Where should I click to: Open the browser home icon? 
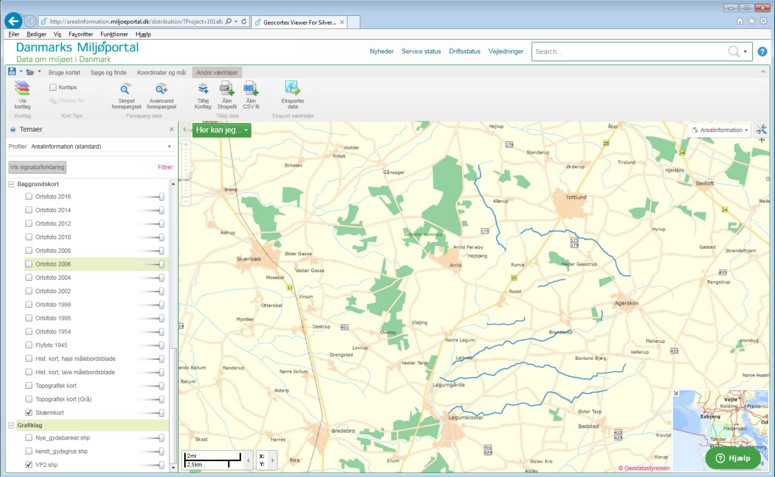coord(740,21)
